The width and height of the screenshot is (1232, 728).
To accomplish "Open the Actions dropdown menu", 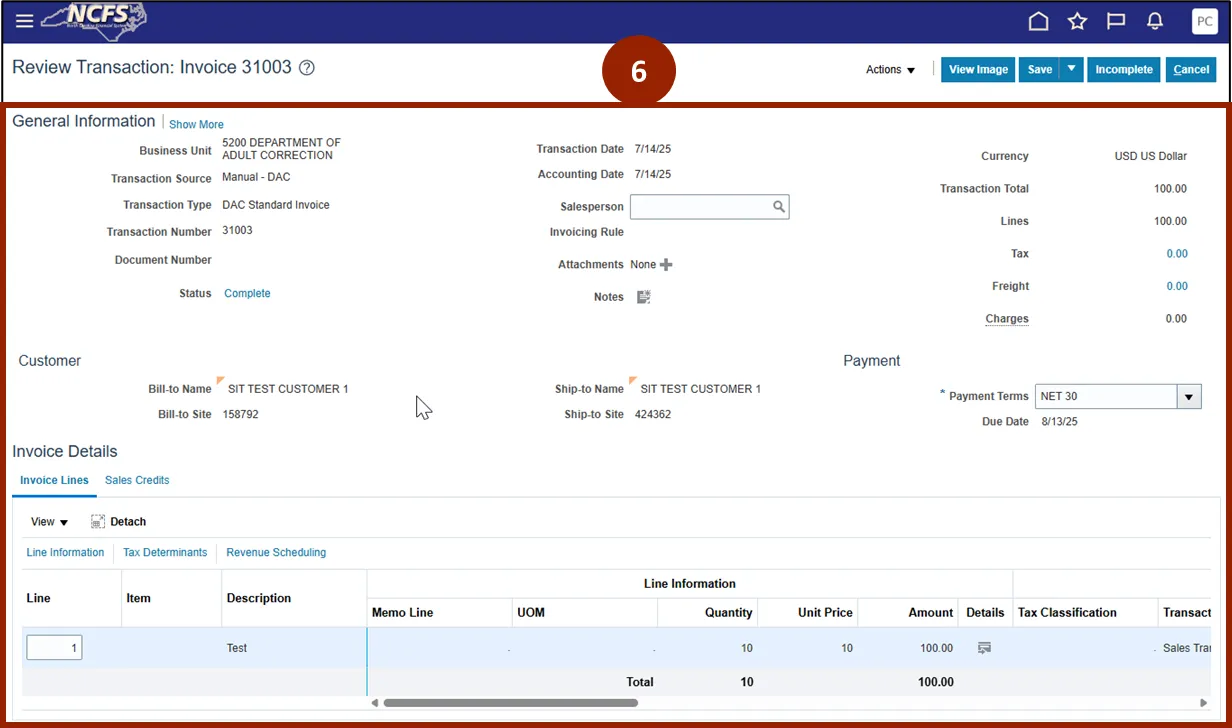I will click(x=890, y=70).
